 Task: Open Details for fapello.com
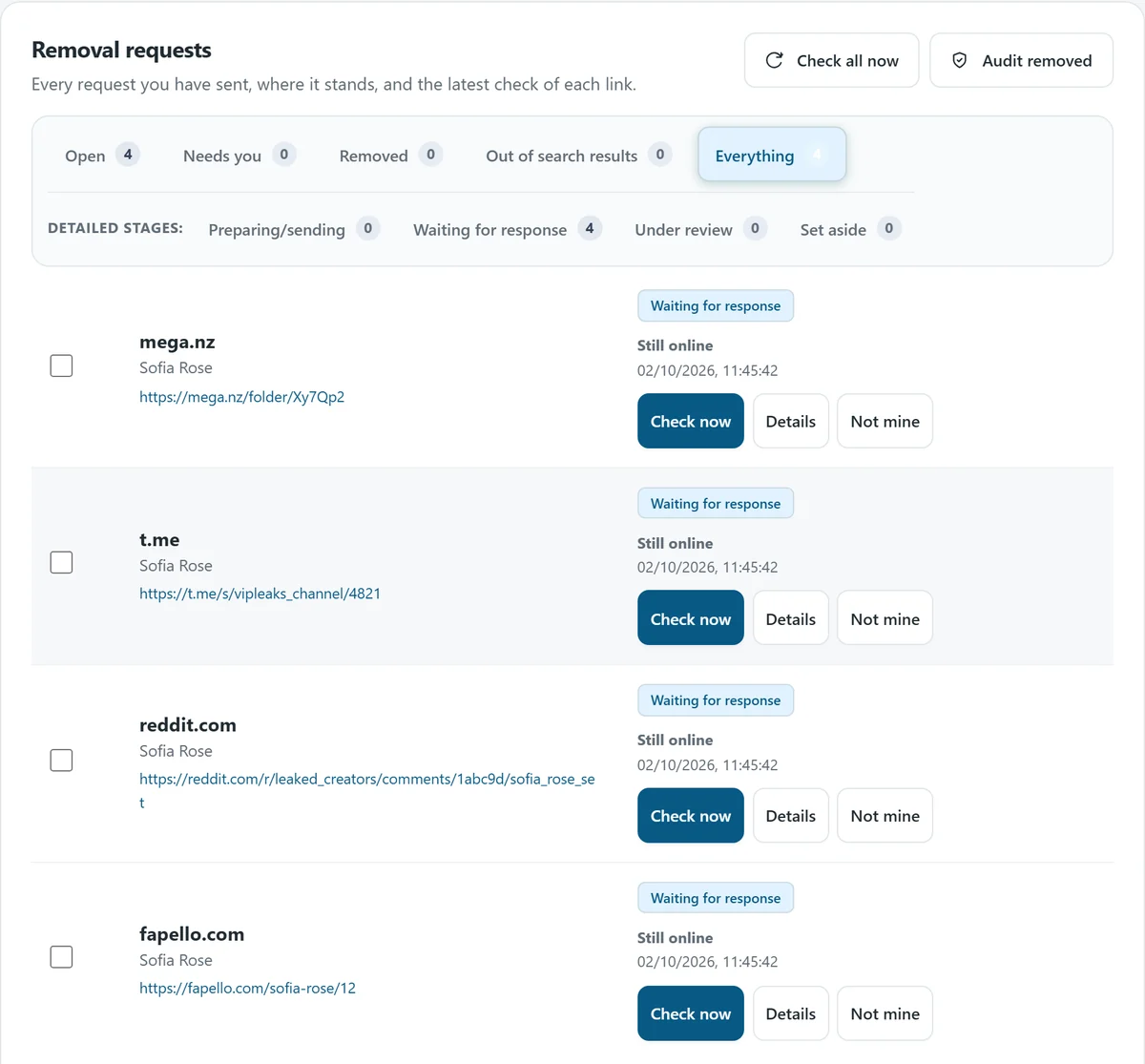791,1013
